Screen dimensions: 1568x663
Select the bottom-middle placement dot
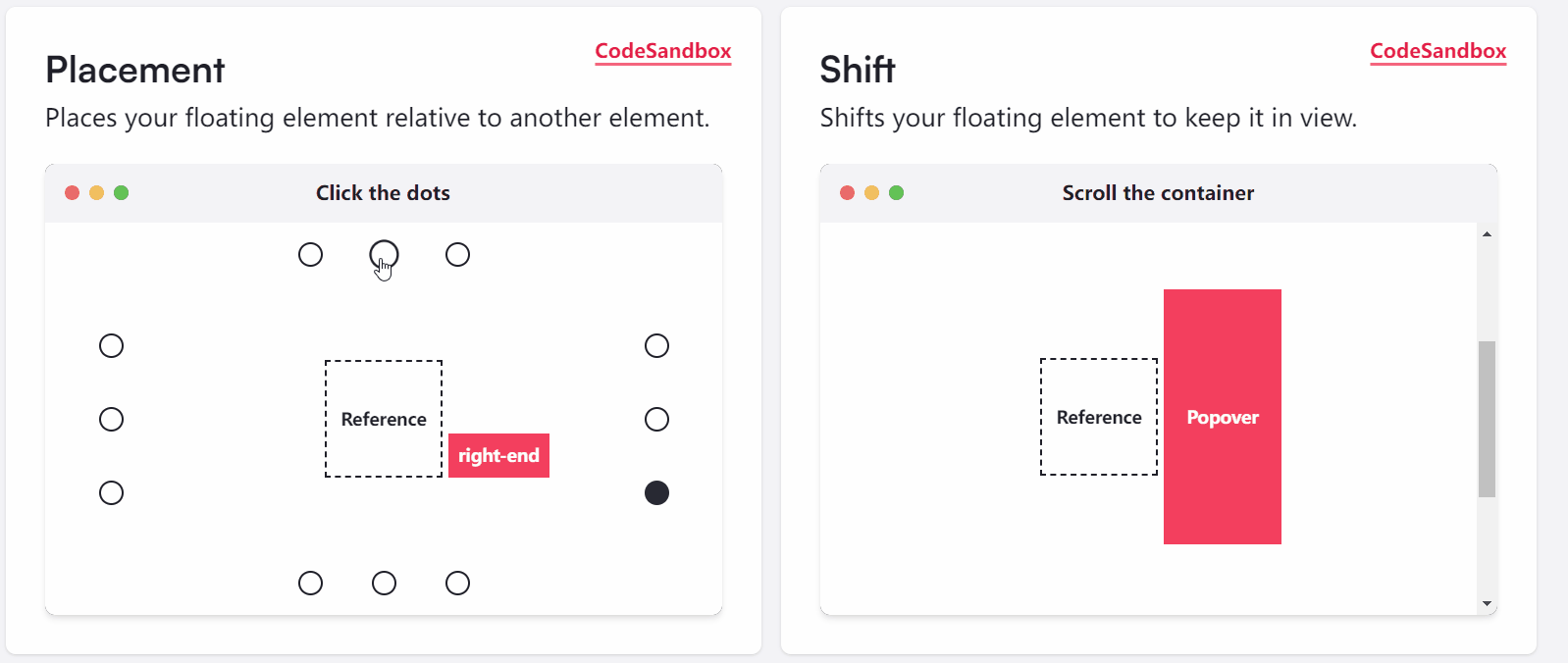tap(384, 583)
